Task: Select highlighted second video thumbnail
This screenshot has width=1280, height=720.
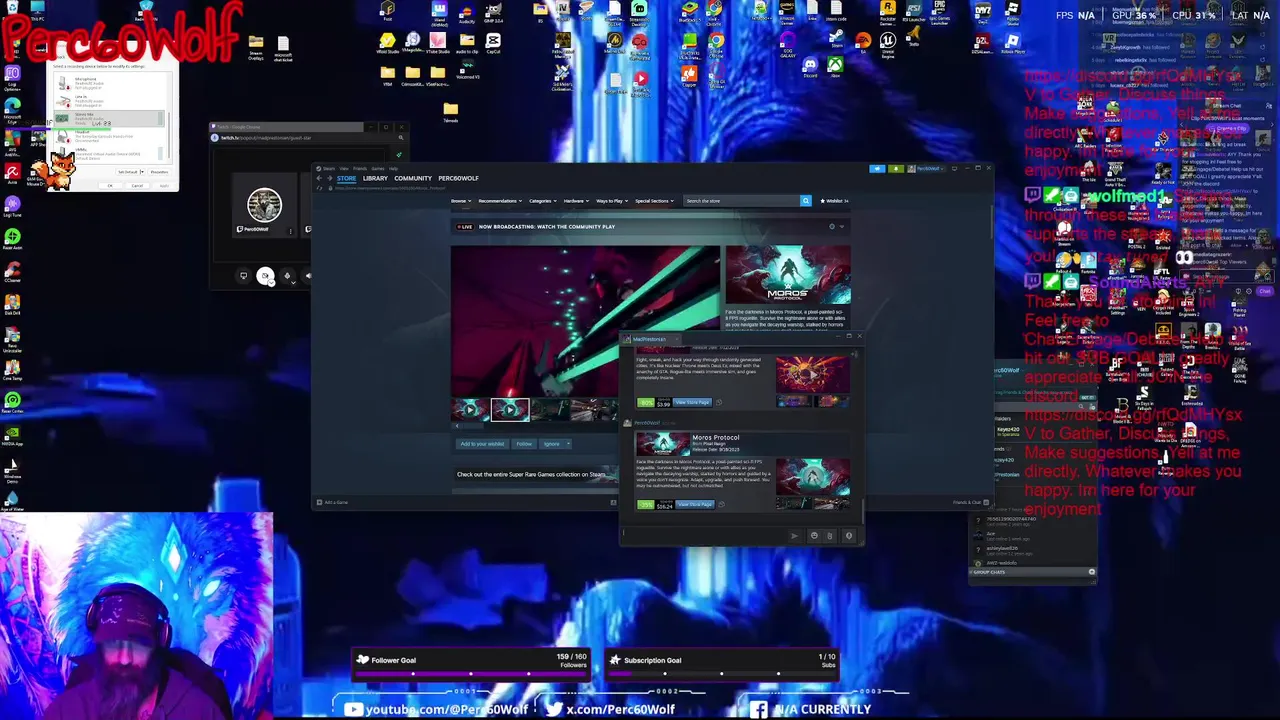Action: pos(509,409)
